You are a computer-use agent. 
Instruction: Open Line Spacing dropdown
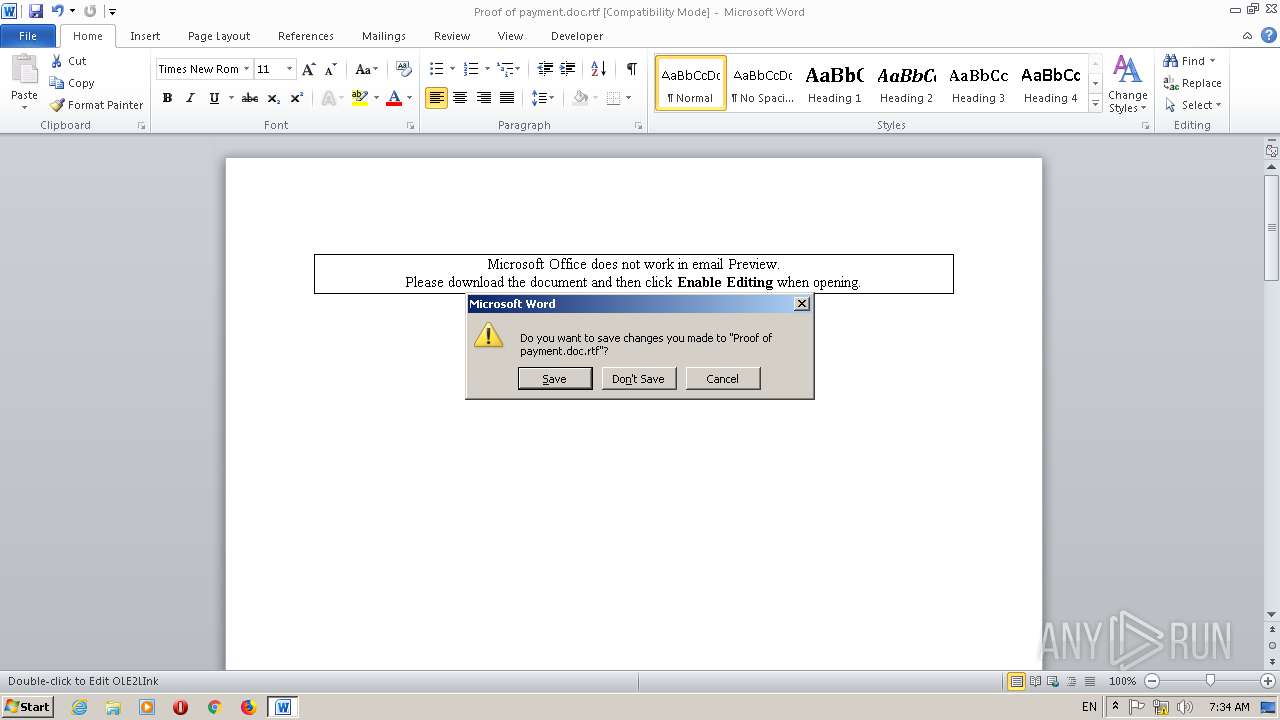coord(543,98)
